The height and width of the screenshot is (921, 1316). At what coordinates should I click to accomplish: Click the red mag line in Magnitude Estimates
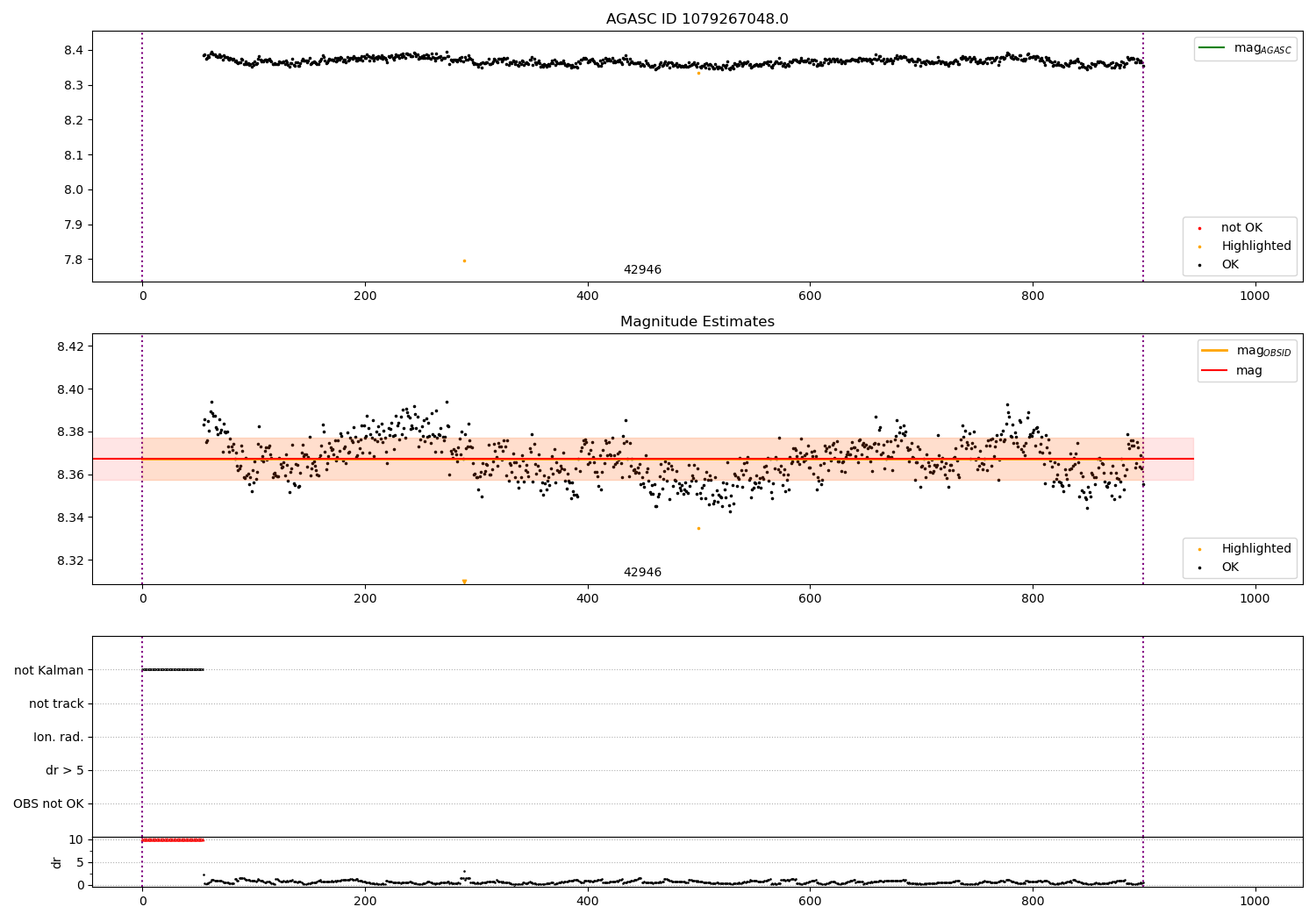click(642, 459)
